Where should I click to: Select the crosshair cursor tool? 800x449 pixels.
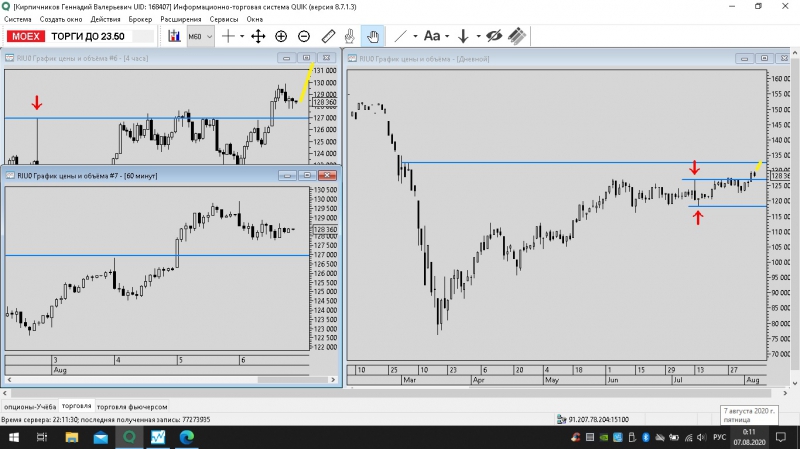[x=229, y=36]
